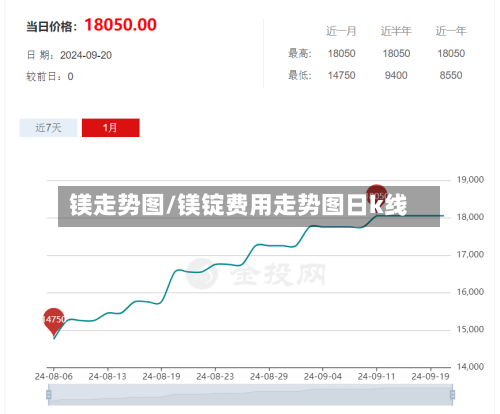Screen dimensions: 500x414
Task: Switch to the 近7天 tab
Action: point(48,128)
